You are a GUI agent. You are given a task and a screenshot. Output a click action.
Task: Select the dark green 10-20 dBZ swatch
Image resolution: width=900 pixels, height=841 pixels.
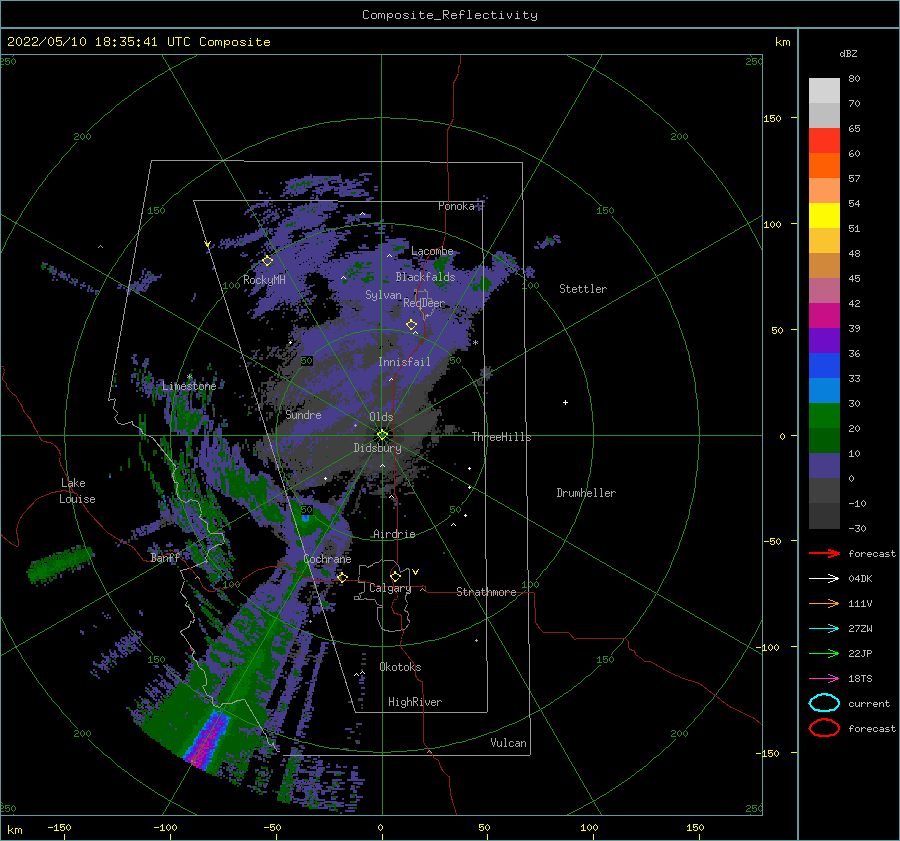tap(824, 441)
